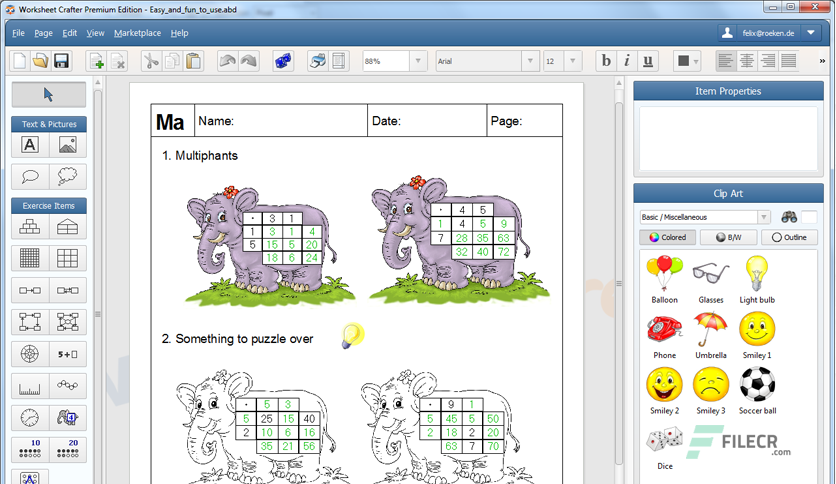Open the File menu
Image resolution: width=836 pixels, height=484 pixels.
point(18,33)
